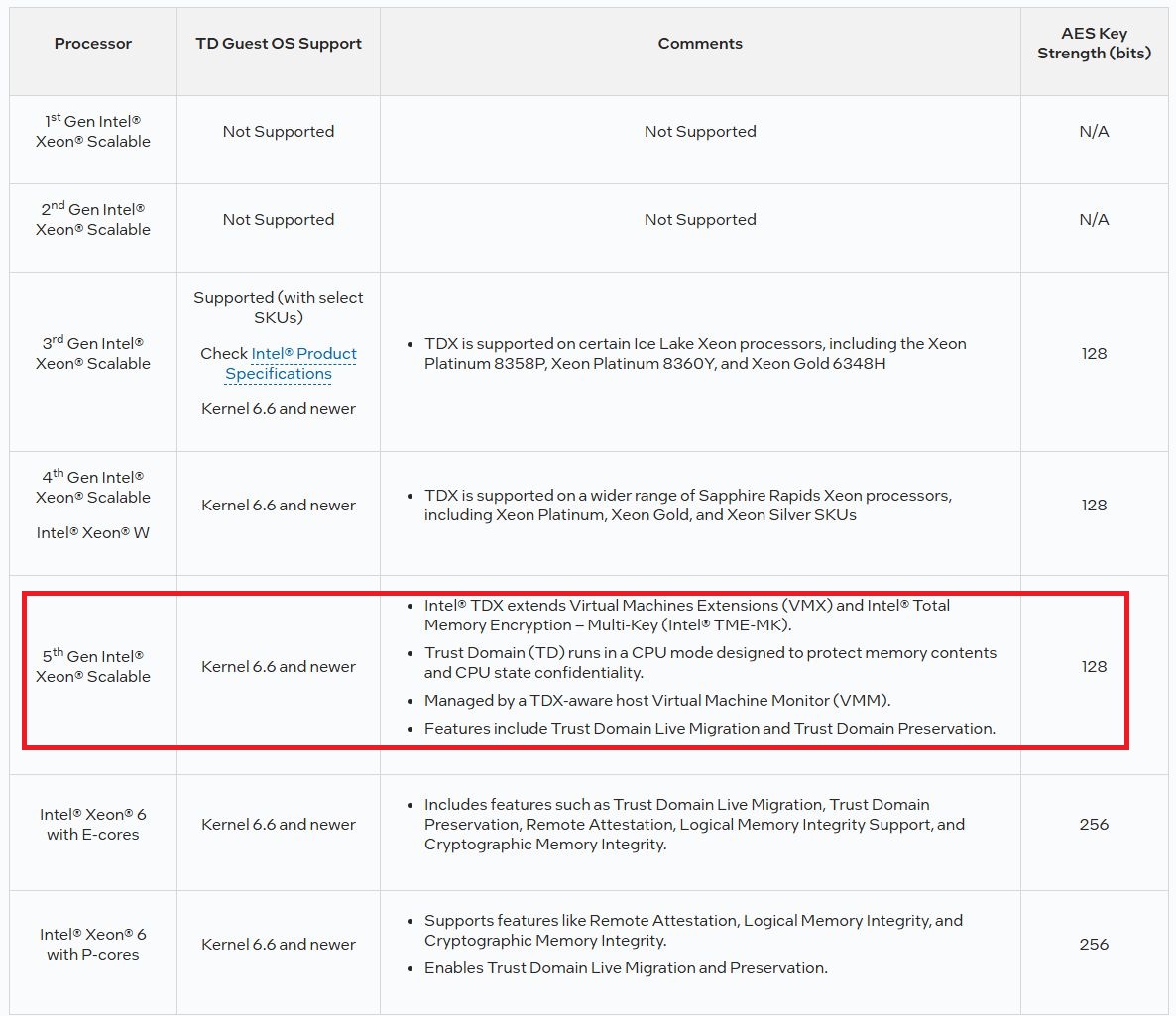Click Not Supported comment in 2nd Gen row
The image size is (1176, 1016).
(x=700, y=219)
